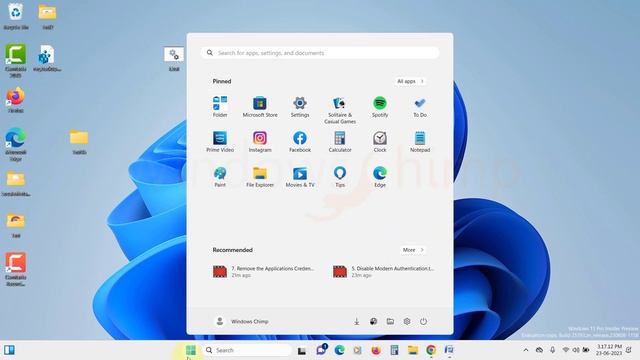Launch Calculator from pinned apps
The height and width of the screenshot is (360, 640).
(x=340, y=142)
